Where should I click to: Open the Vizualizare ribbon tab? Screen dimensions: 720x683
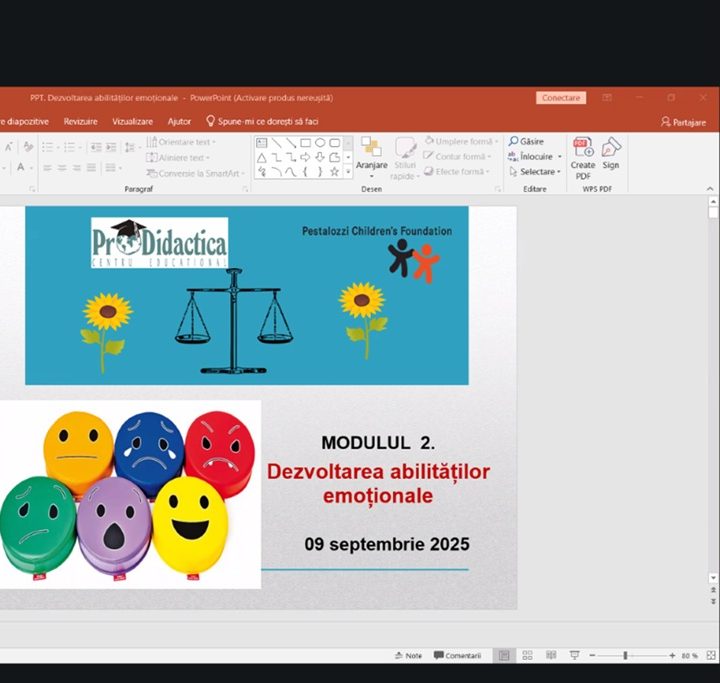[x=132, y=121]
